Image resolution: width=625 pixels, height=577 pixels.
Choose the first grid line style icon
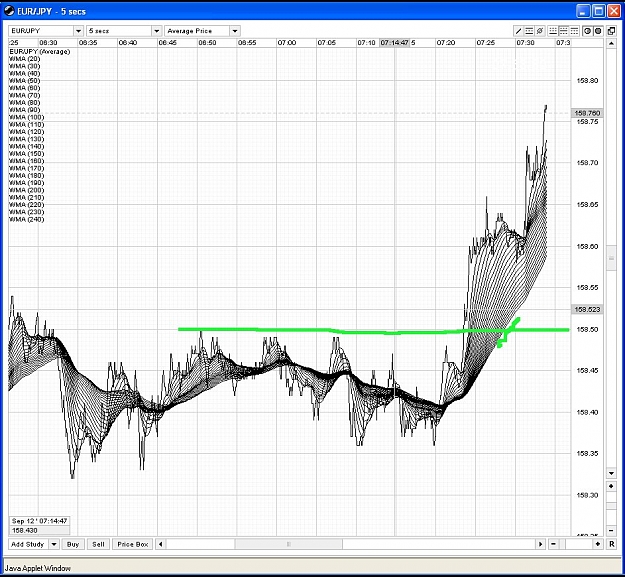(x=553, y=31)
